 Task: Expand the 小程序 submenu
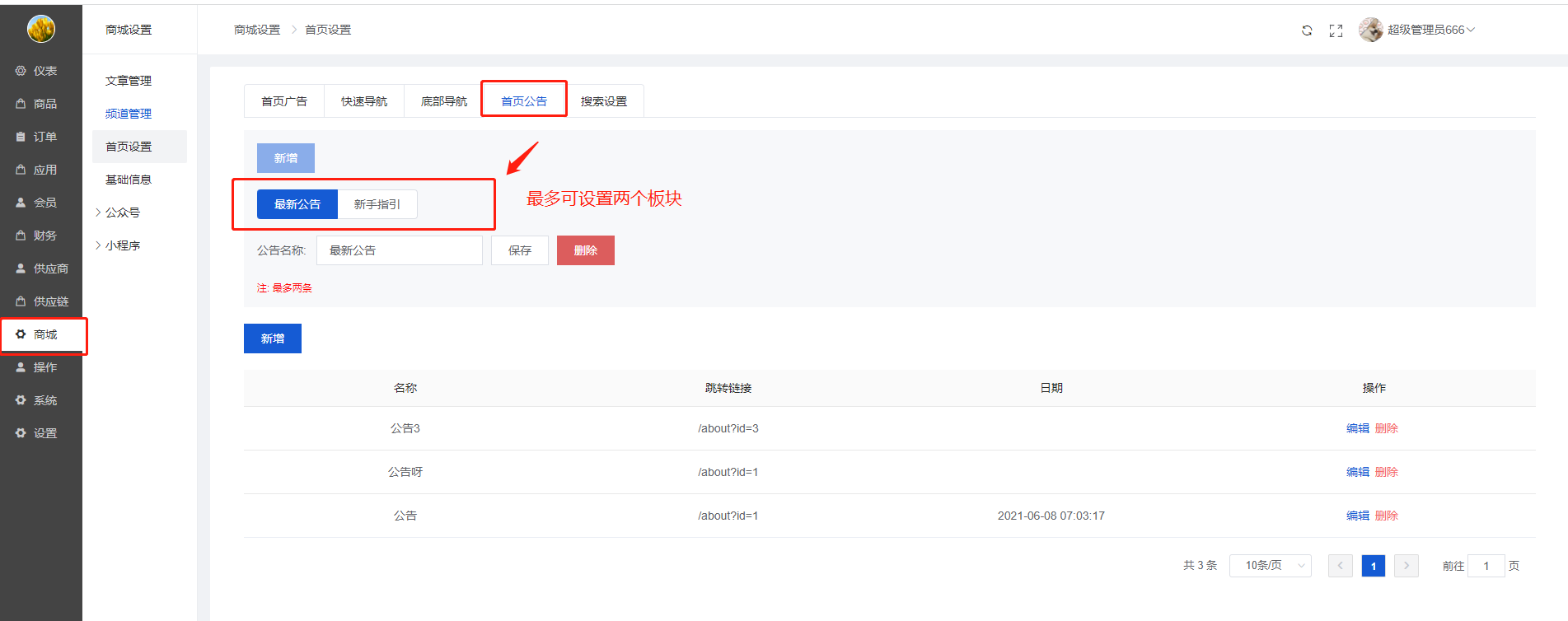tap(122, 245)
